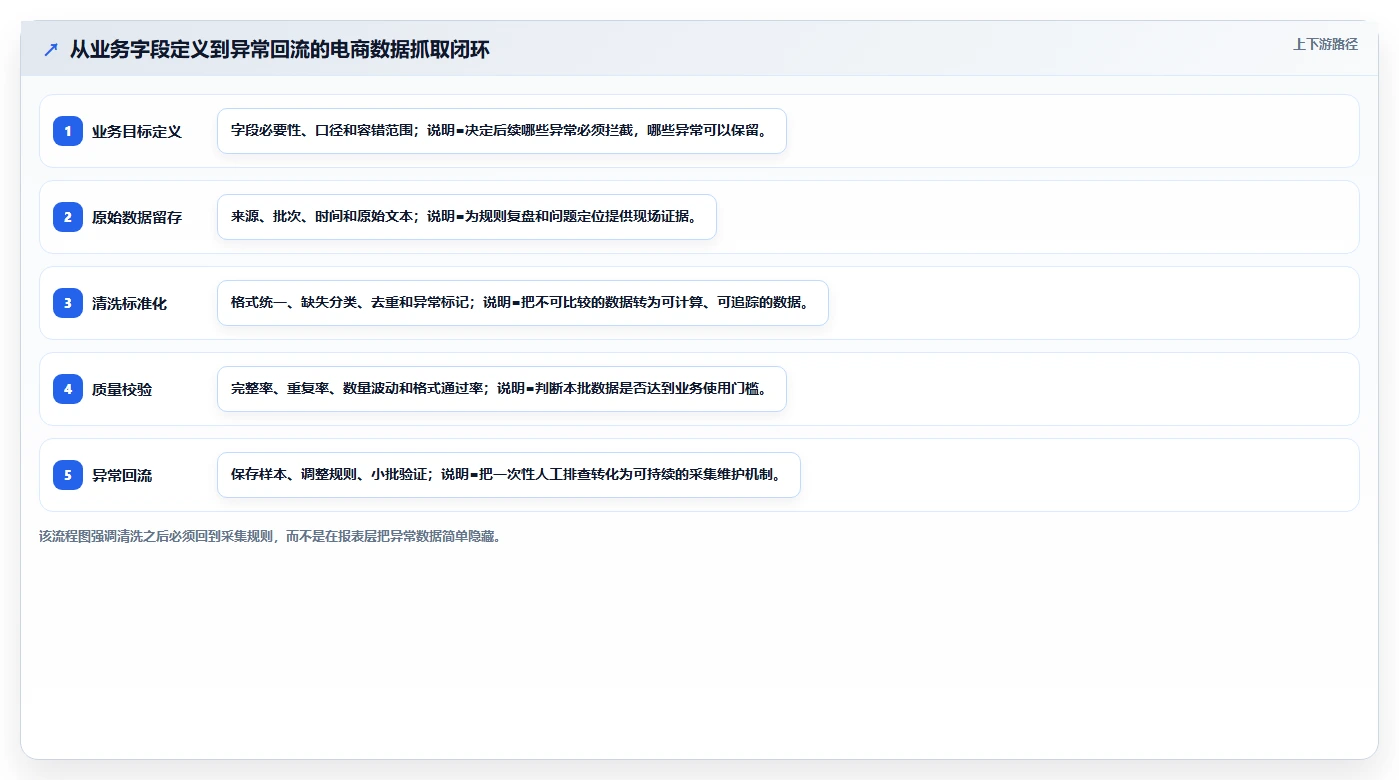Click the arrow icon beside the flowchart title

pyautogui.click(x=51, y=50)
